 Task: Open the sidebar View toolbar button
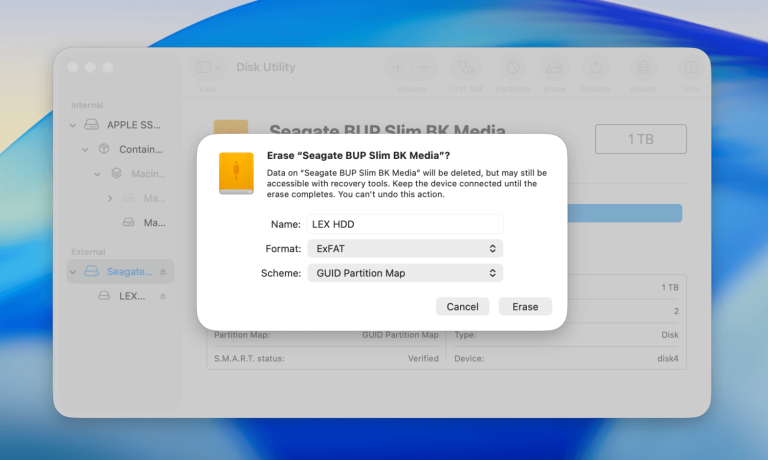click(x=208, y=67)
